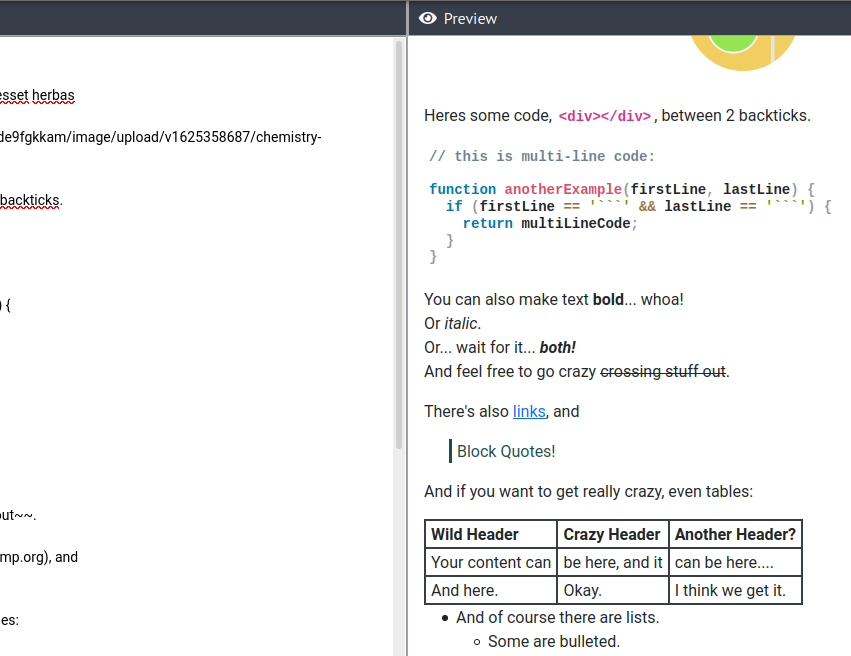Click the 'Another Header?' table header
This screenshot has height=656, width=851.
(x=735, y=534)
